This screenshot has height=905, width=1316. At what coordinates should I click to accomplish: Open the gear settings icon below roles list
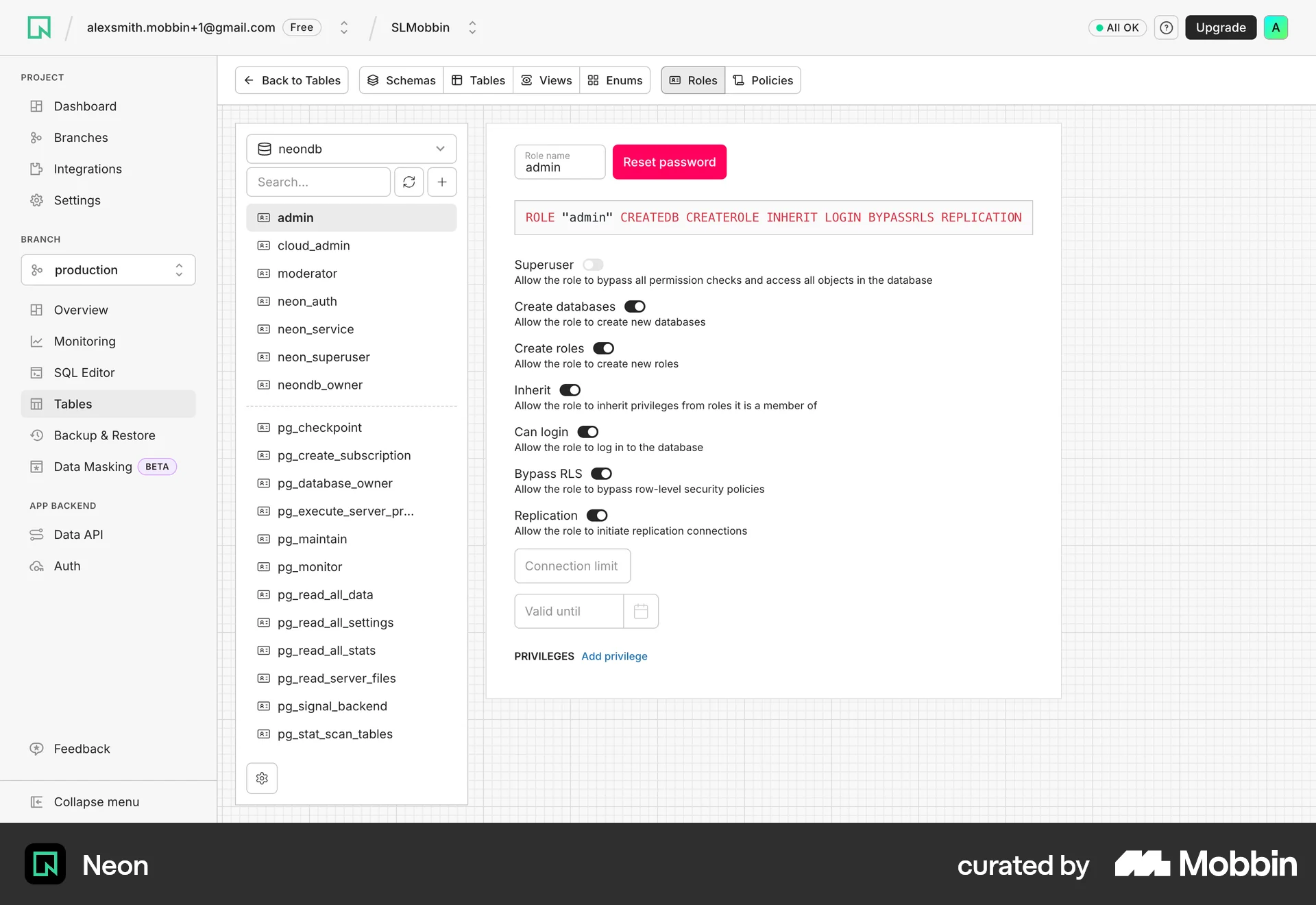[x=262, y=778]
